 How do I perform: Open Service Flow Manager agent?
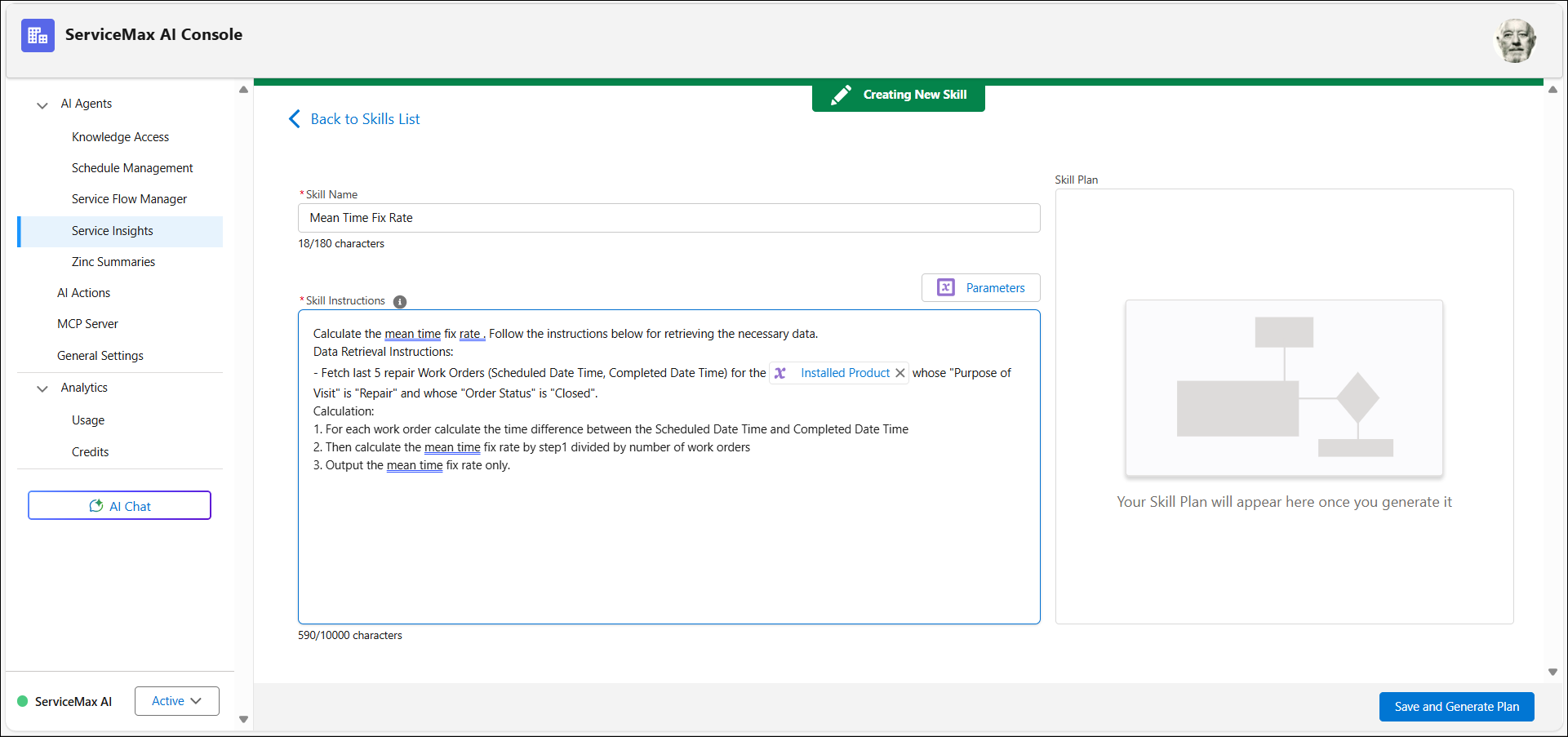(129, 199)
